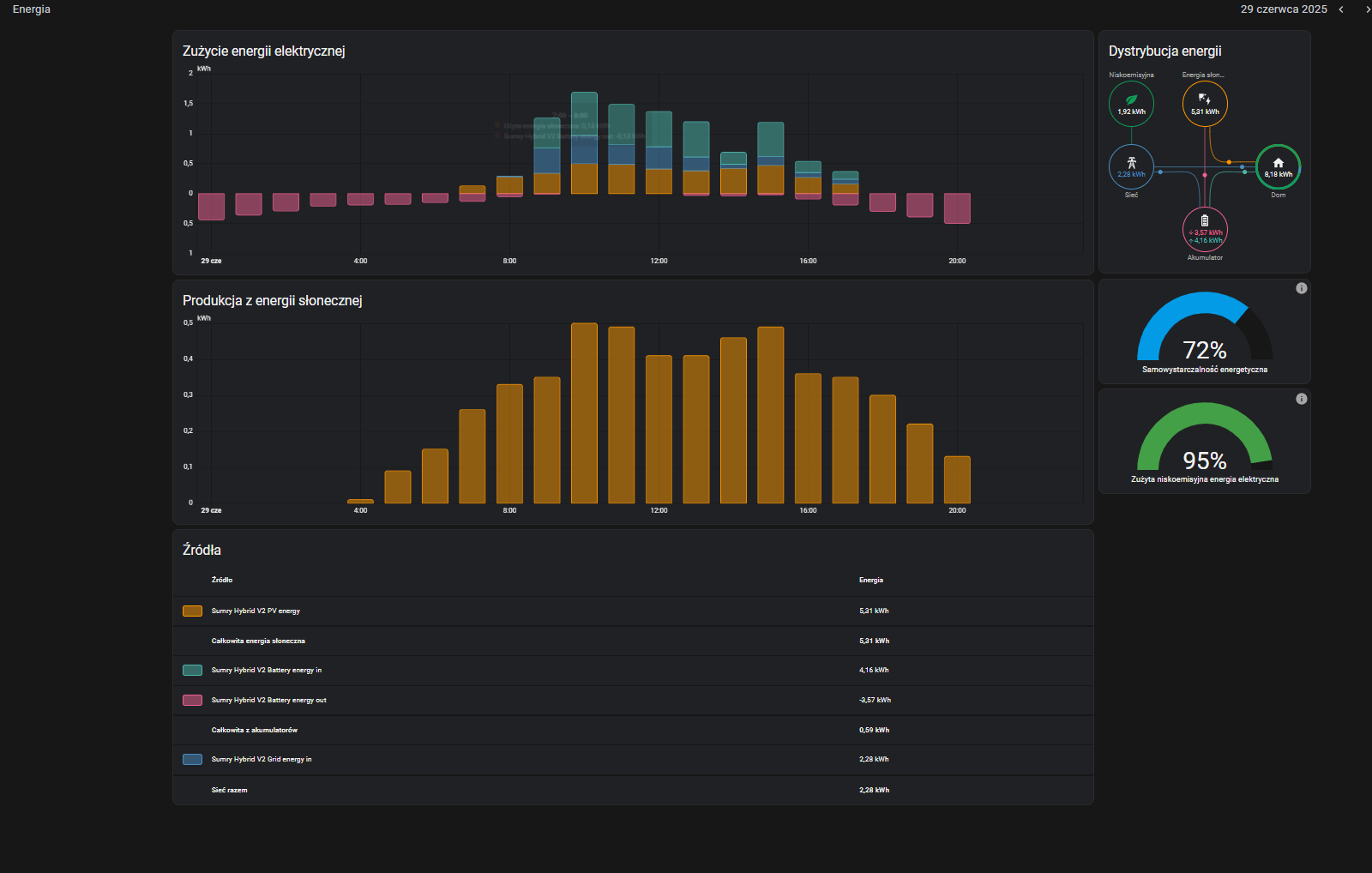This screenshot has width=1372, height=873.
Task: Click the Energia page title
Action: point(32,9)
